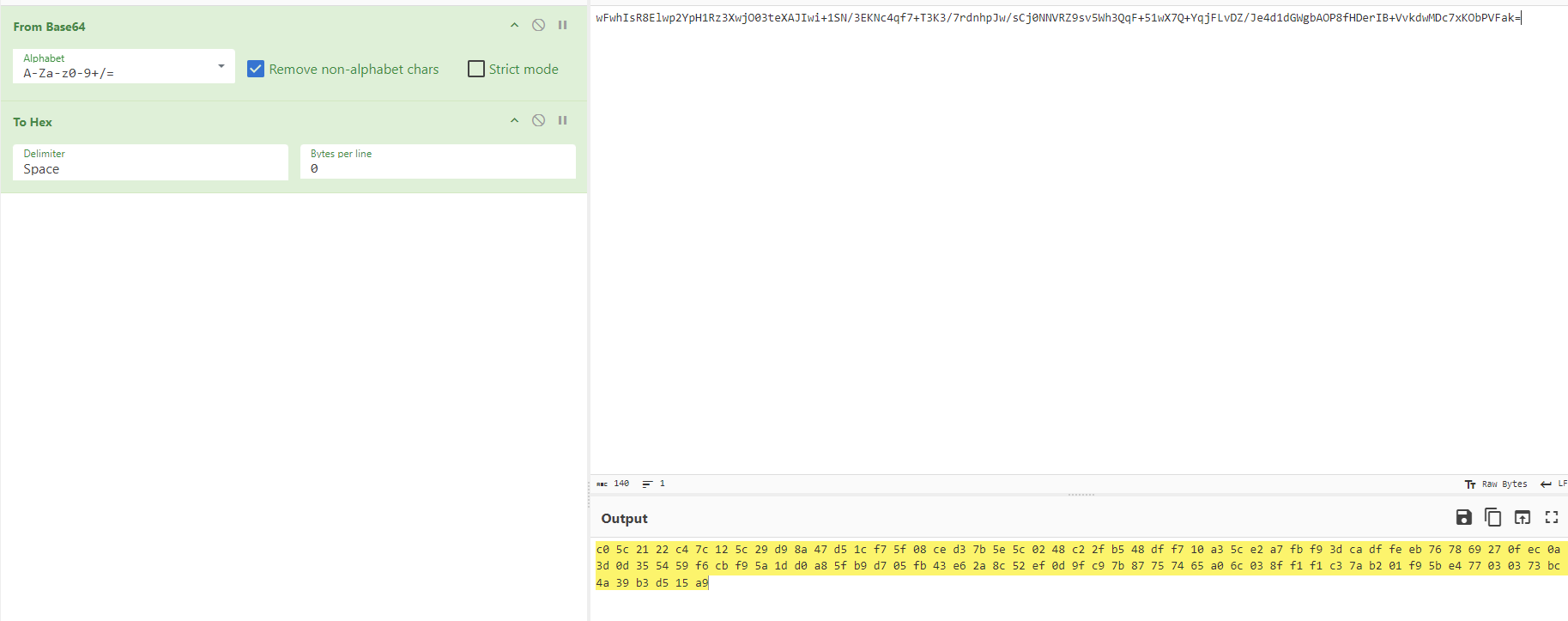Screen dimensions: 1568x621
Task: Click the input character count 140
Action: point(614,484)
